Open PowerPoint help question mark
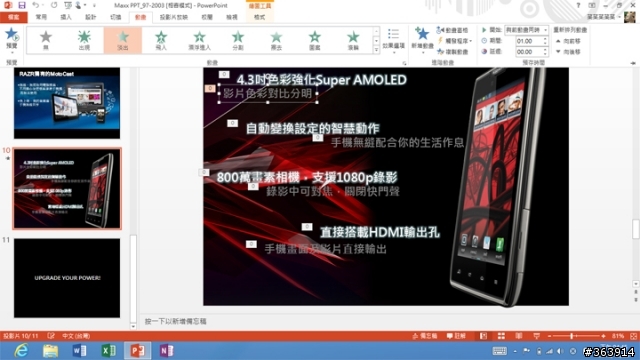 point(578,5)
